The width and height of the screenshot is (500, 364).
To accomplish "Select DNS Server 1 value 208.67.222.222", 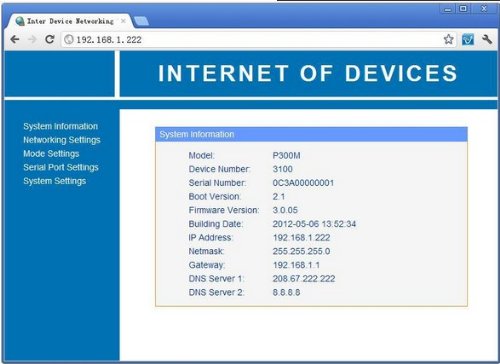I will click(304, 279).
